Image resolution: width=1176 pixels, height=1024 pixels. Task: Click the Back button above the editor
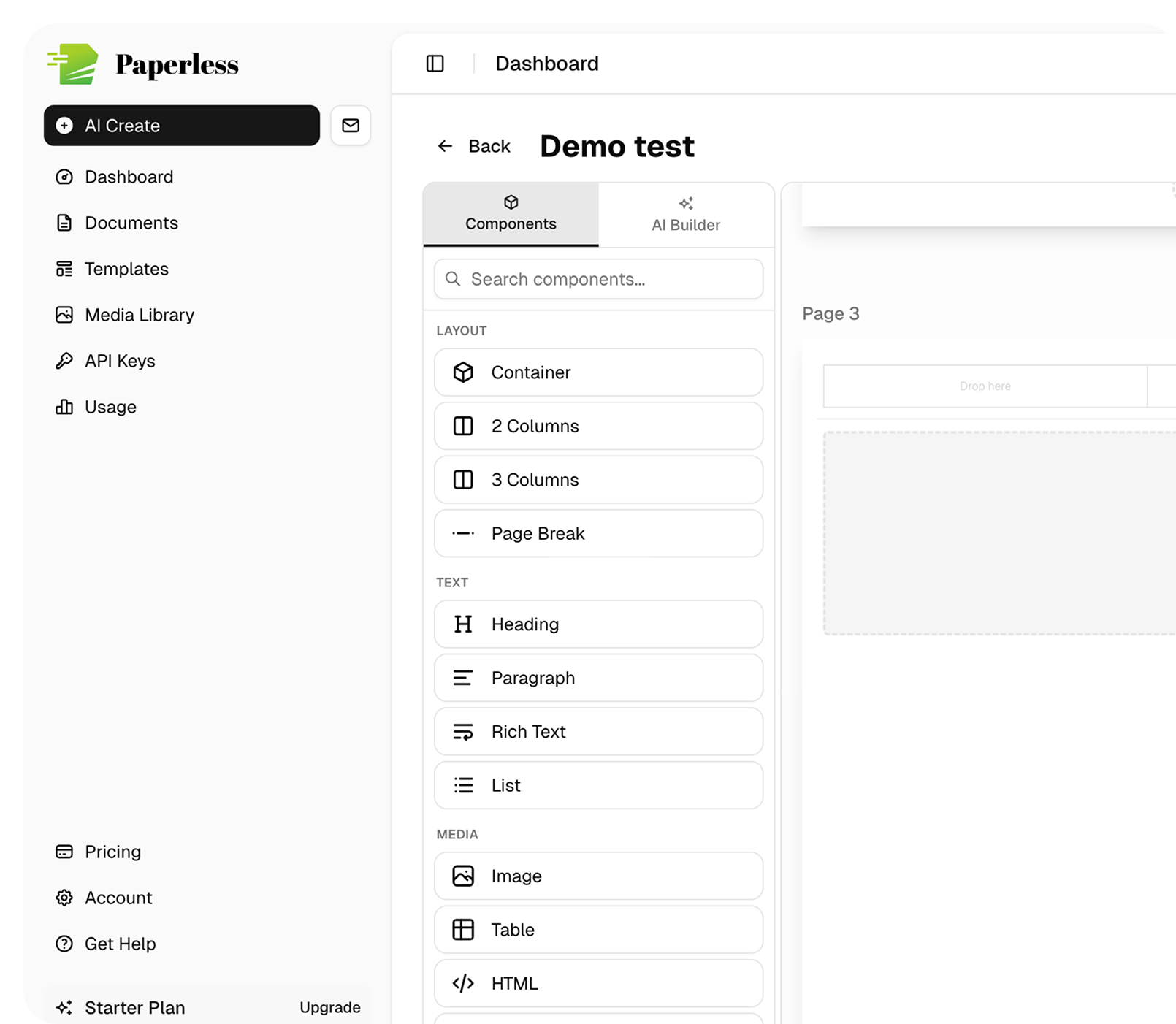click(474, 146)
